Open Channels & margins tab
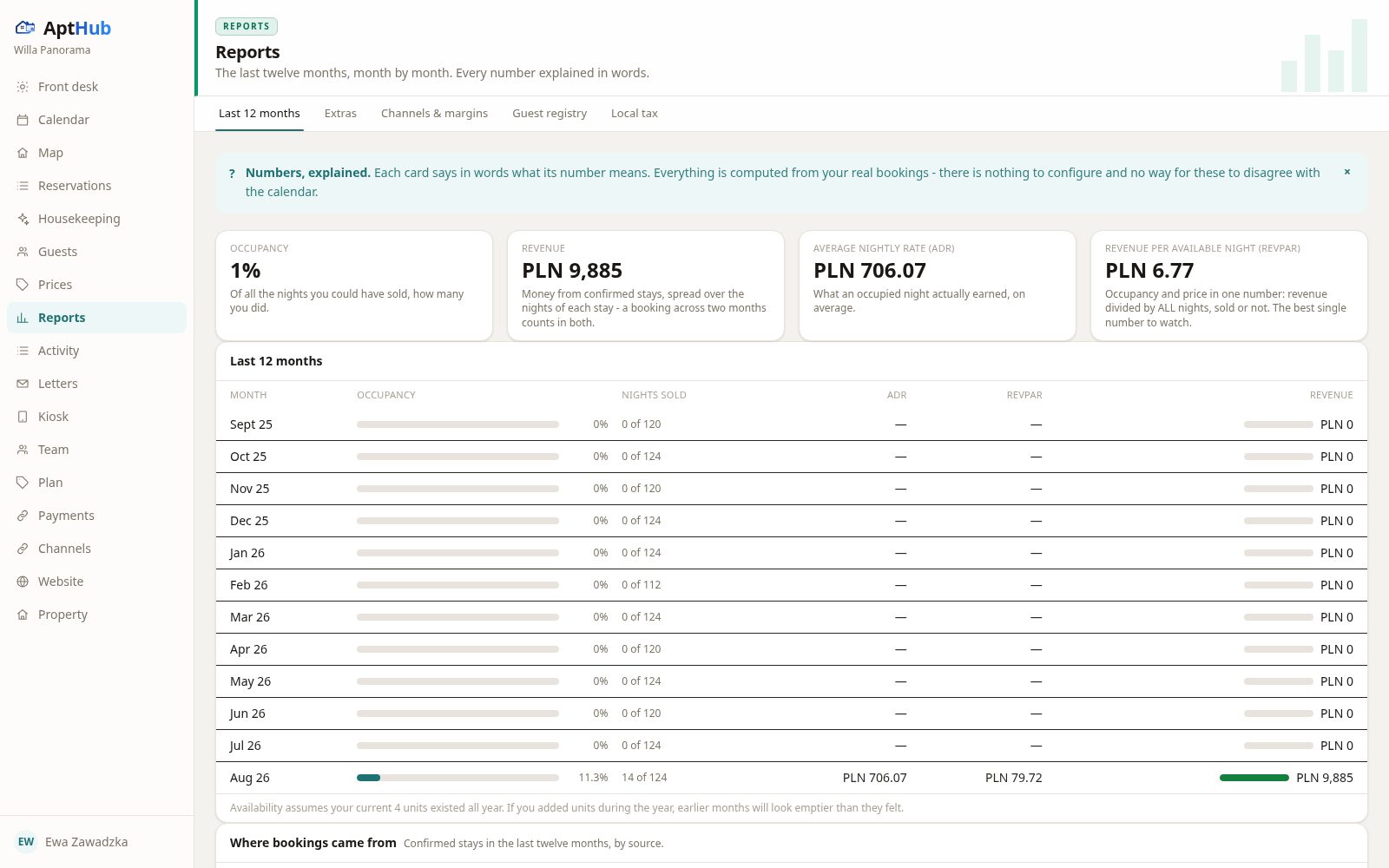The image size is (1389, 868). coord(434,114)
